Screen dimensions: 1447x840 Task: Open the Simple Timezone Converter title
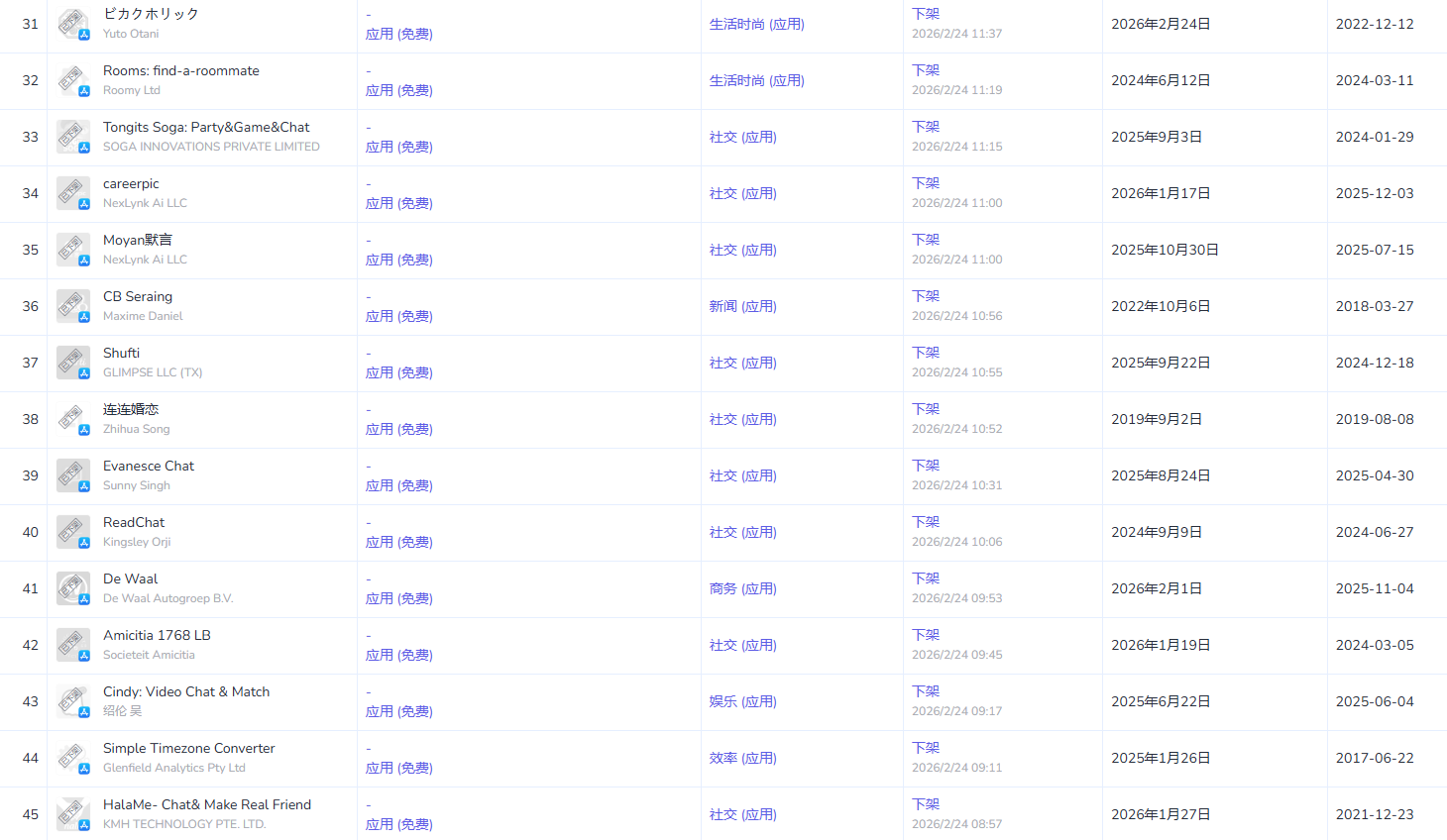[189, 748]
